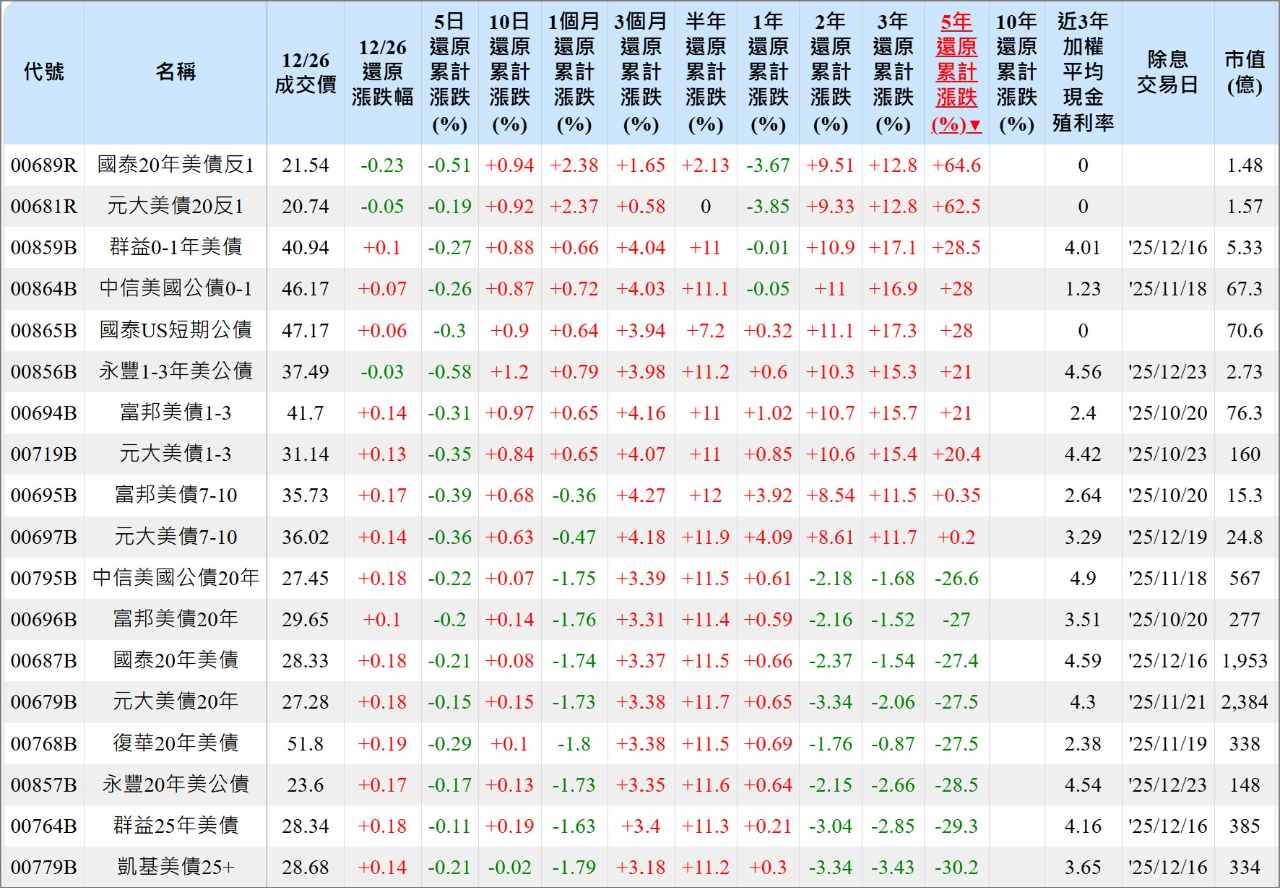Open stock code 00689R
This screenshot has height=888, width=1280.
[x=43, y=165]
